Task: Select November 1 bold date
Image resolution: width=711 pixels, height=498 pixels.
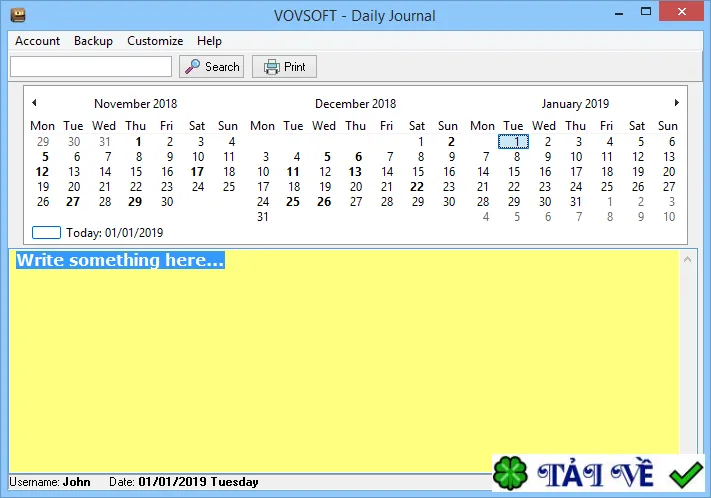Action: (x=138, y=142)
